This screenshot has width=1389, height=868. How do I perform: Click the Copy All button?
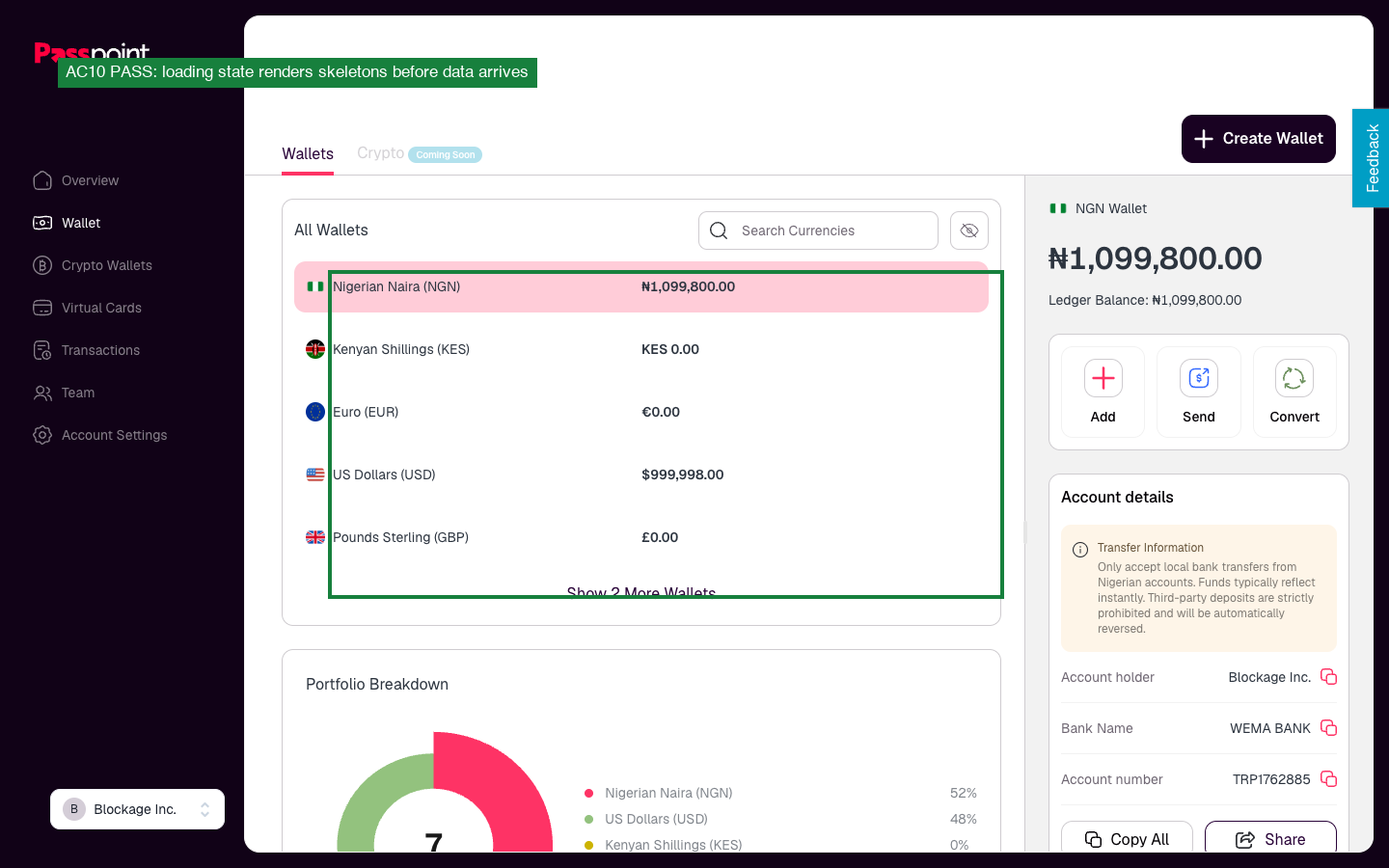[x=1127, y=838]
